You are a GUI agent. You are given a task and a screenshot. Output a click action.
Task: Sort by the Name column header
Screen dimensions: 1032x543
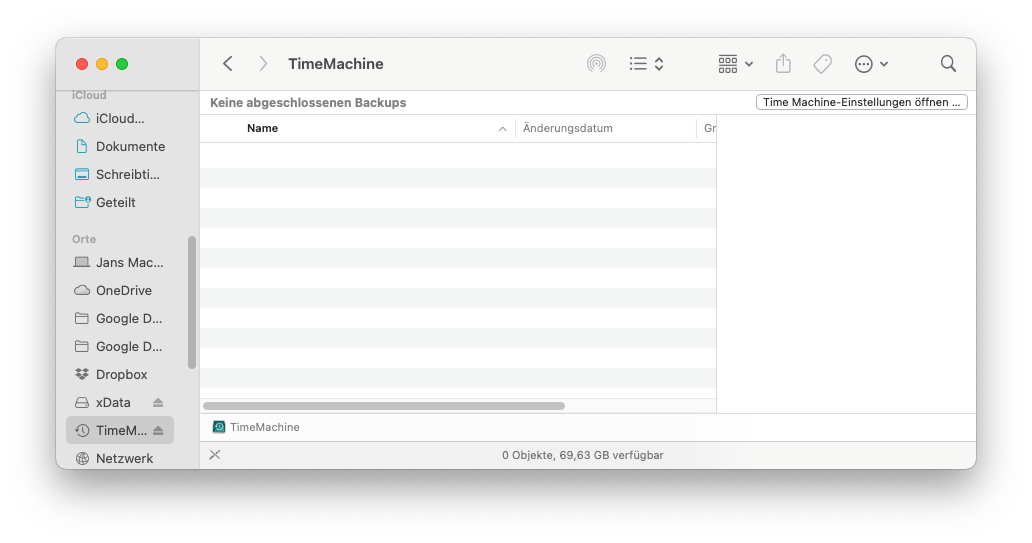(263, 128)
